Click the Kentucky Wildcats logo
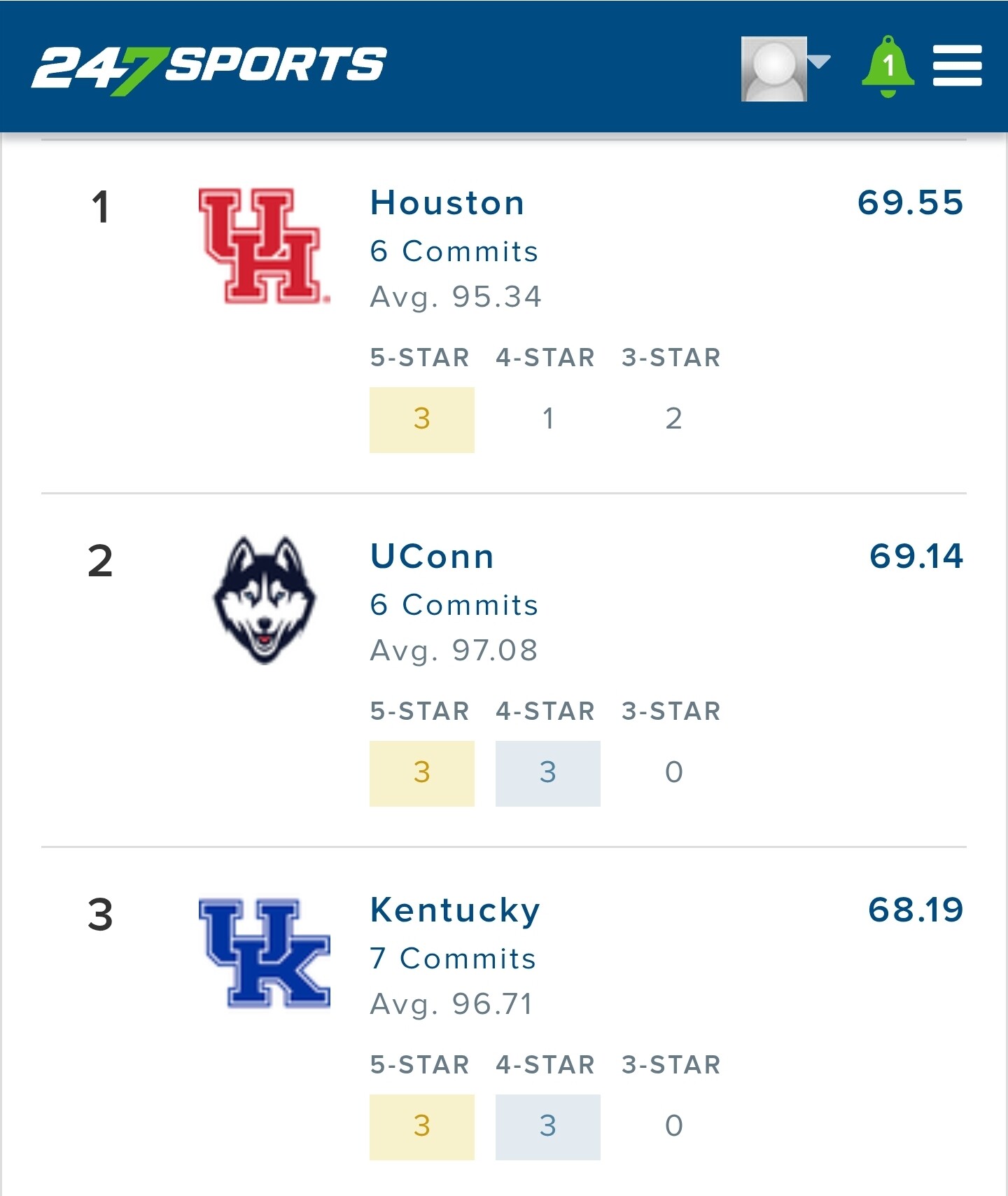1008x1196 pixels. pyautogui.click(x=264, y=953)
